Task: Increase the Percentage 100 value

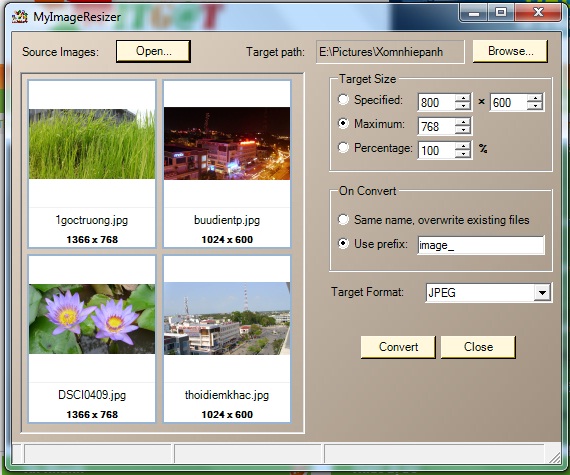Action: click(463, 146)
